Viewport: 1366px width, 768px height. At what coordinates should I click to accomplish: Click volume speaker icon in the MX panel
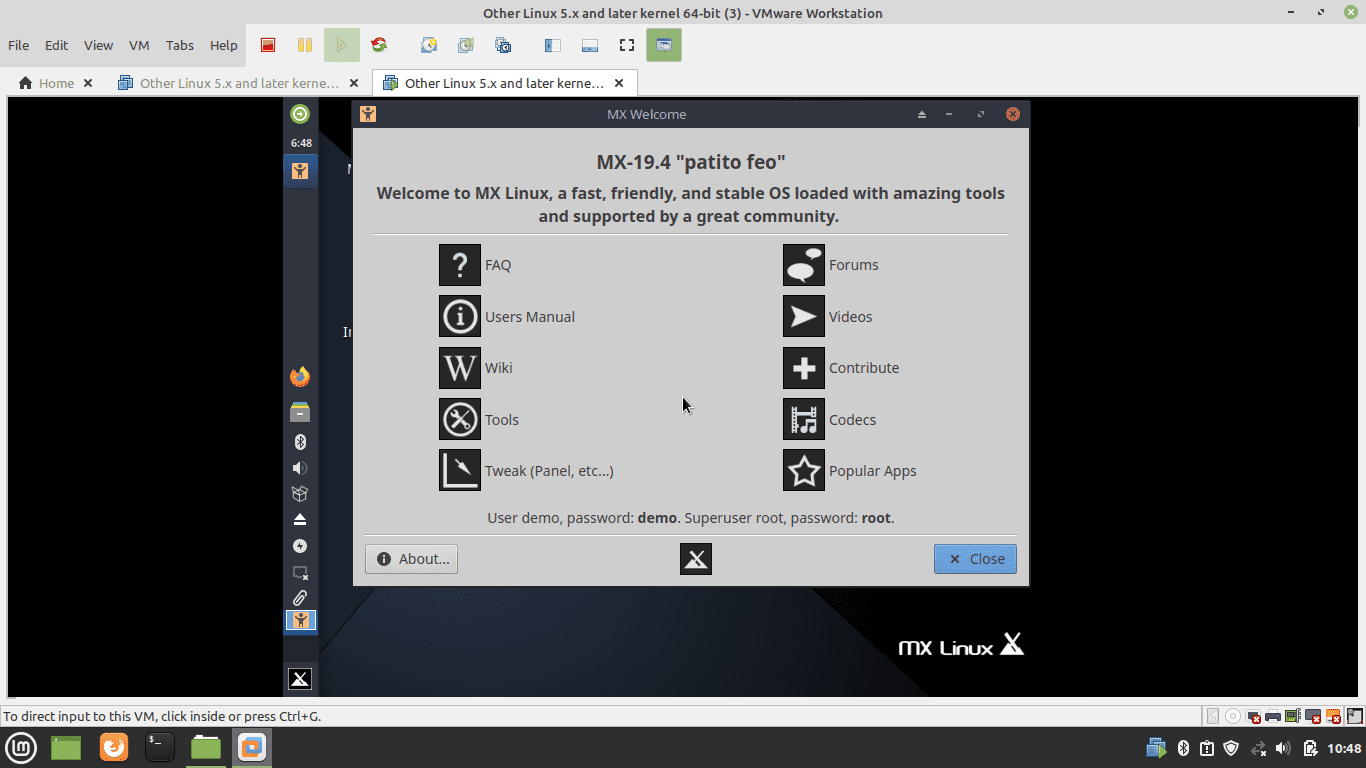pyautogui.click(x=300, y=468)
